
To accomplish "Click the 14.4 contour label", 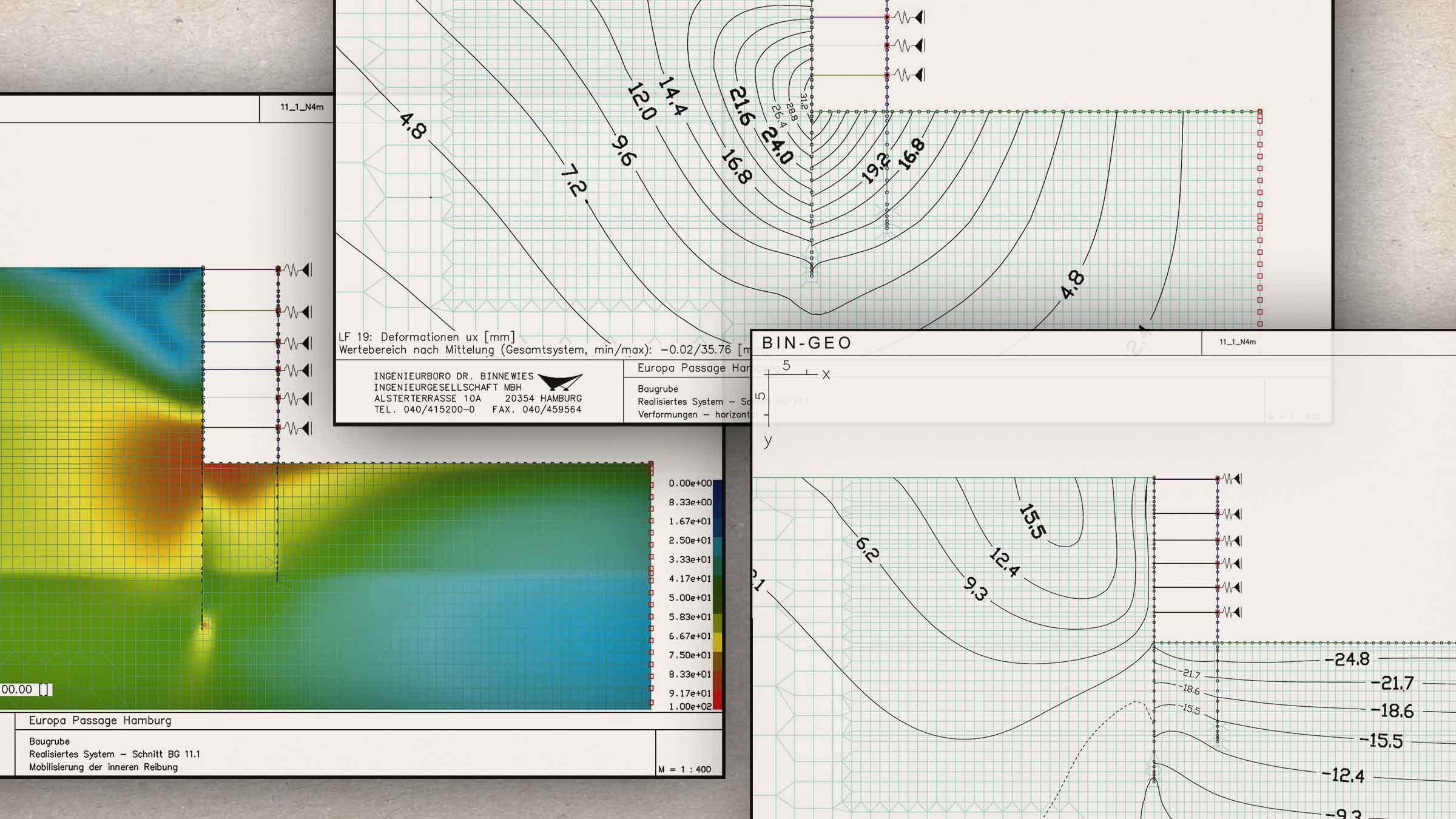I will (x=673, y=96).
